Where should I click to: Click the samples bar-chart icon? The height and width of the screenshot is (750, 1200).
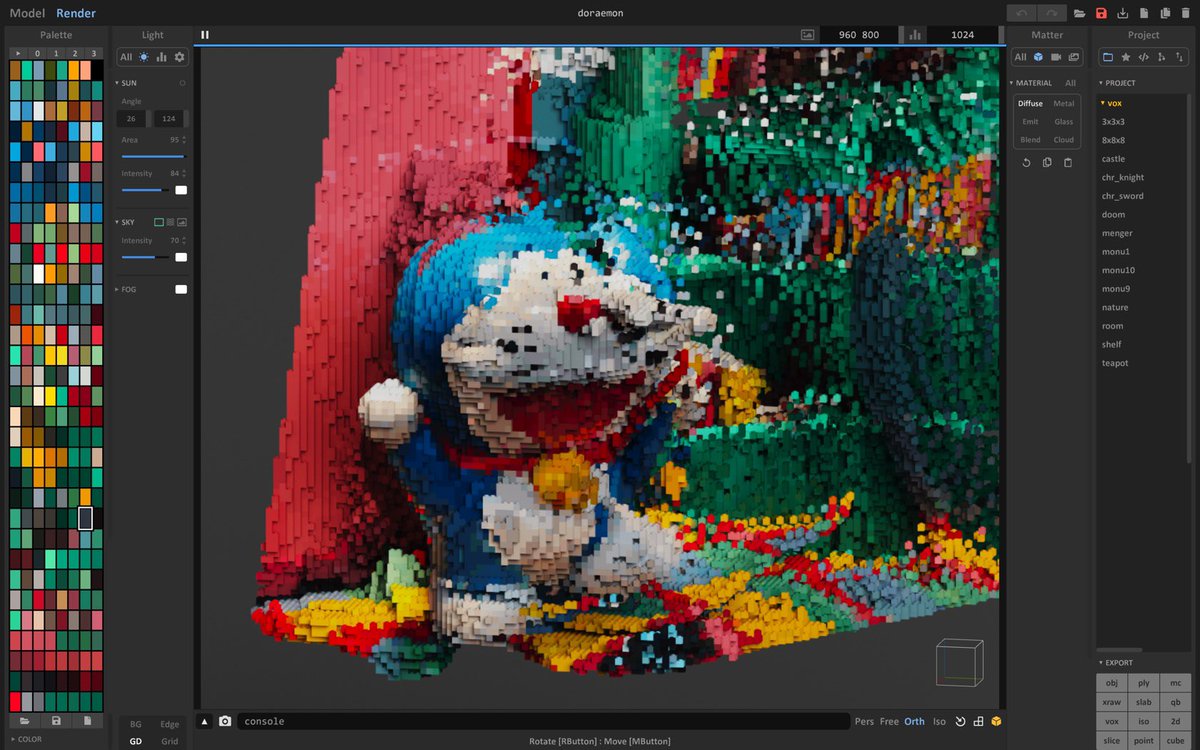tap(914, 35)
